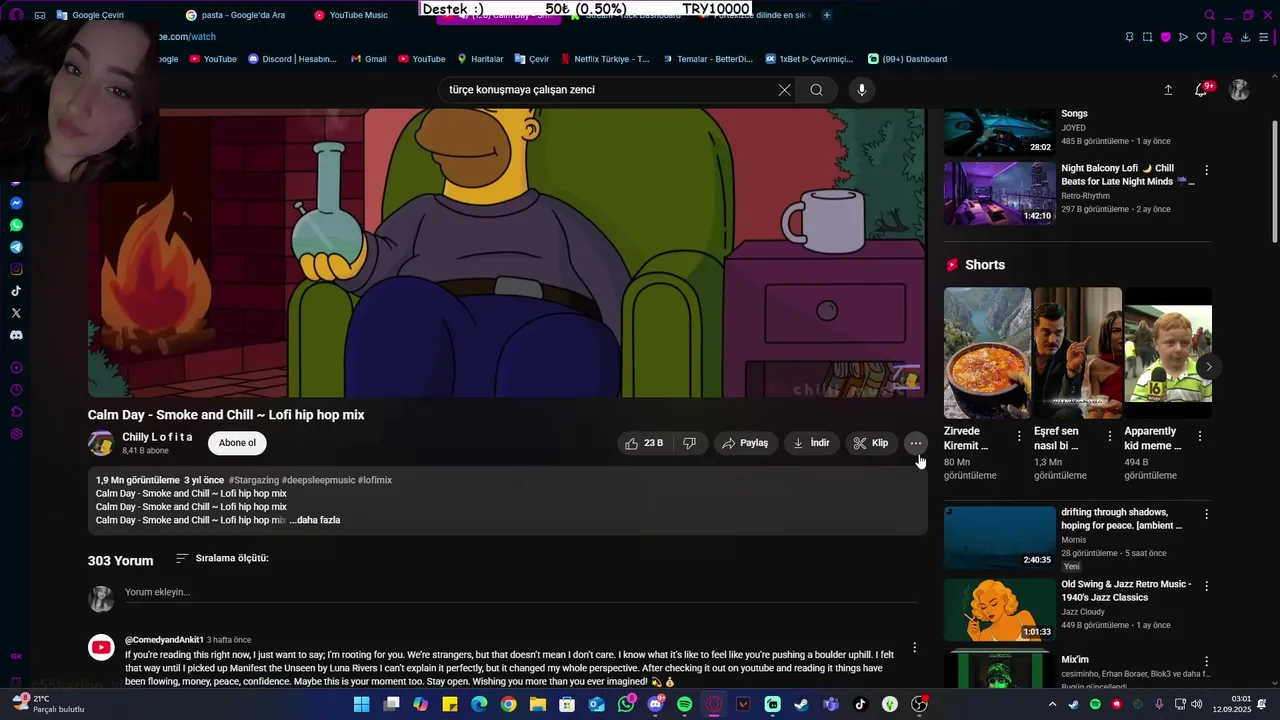Open TikTok in the Opera sidebar

click(x=16, y=291)
